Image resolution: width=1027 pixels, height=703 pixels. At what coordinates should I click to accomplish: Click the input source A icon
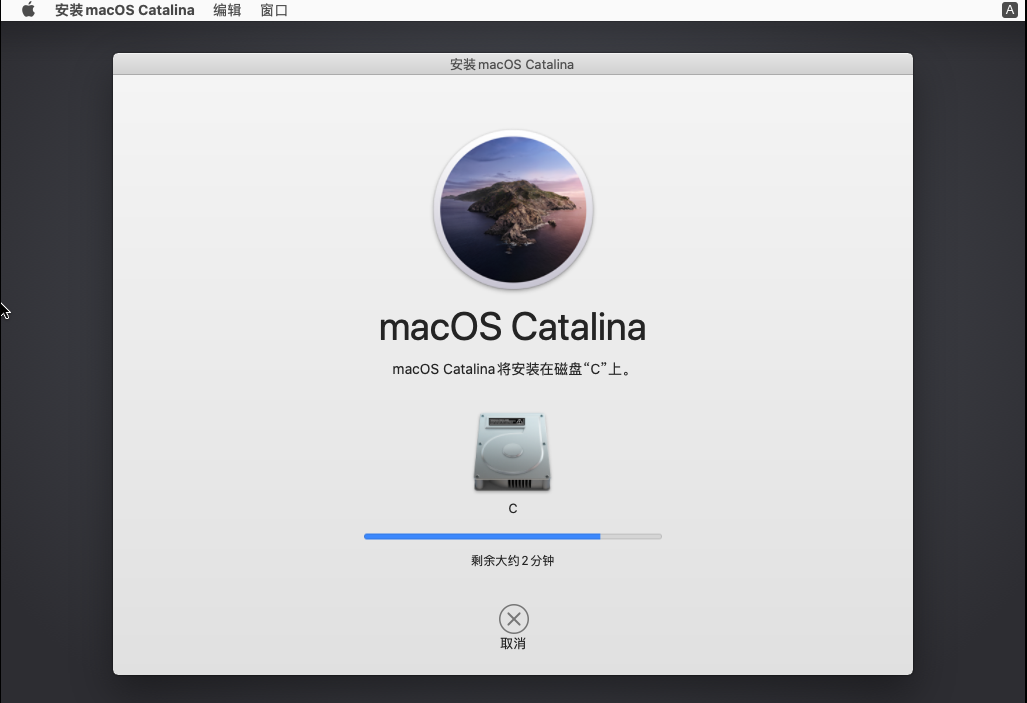(1009, 10)
